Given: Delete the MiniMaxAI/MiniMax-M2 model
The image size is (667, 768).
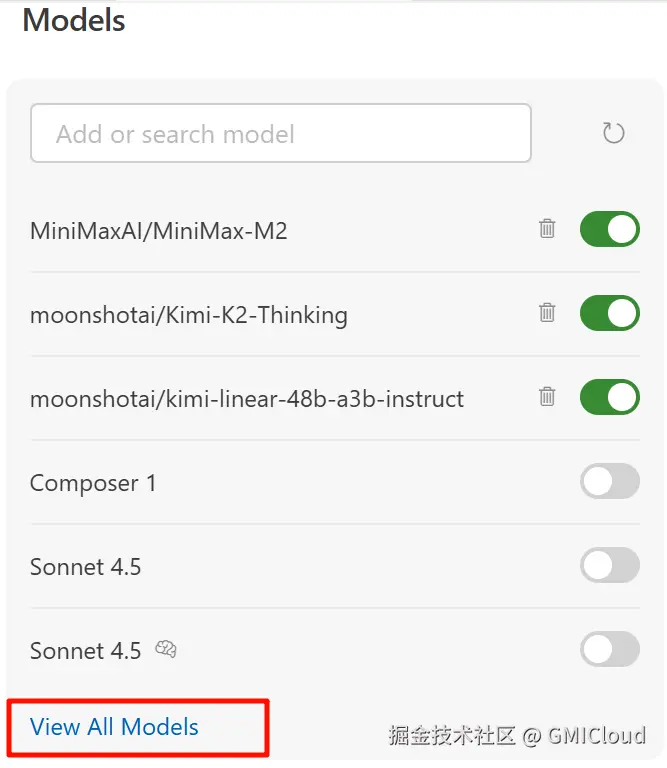Looking at the screenshot, I should [547, 229].
